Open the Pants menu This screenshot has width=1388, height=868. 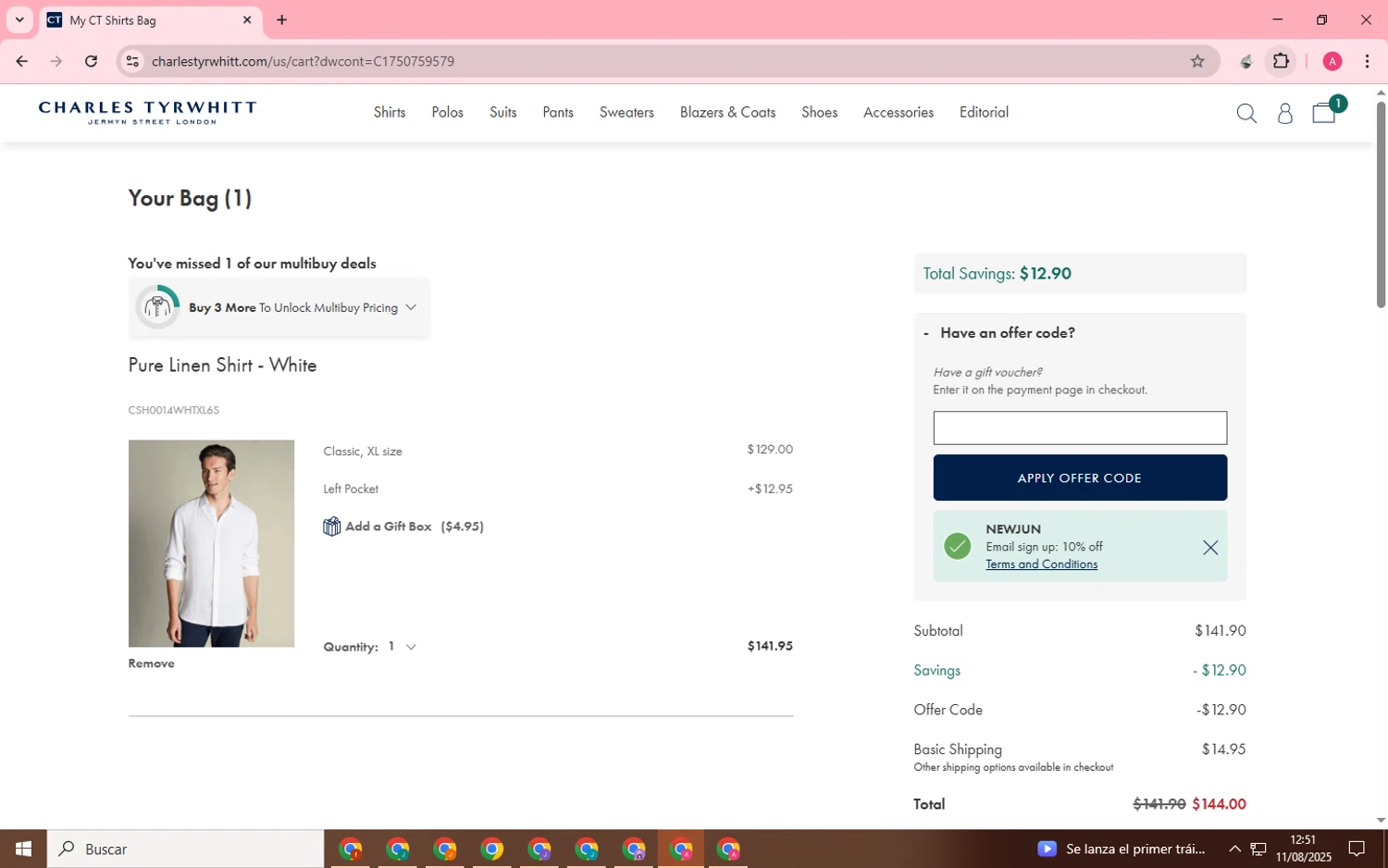click(558, 112)
